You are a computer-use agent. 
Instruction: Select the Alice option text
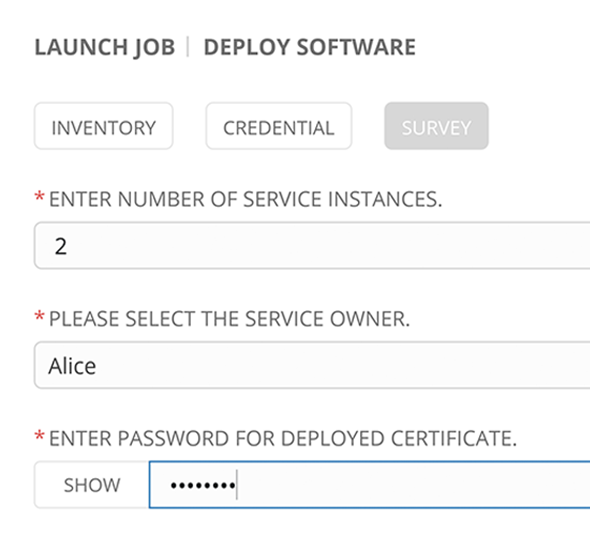click(x=72, y=366)
